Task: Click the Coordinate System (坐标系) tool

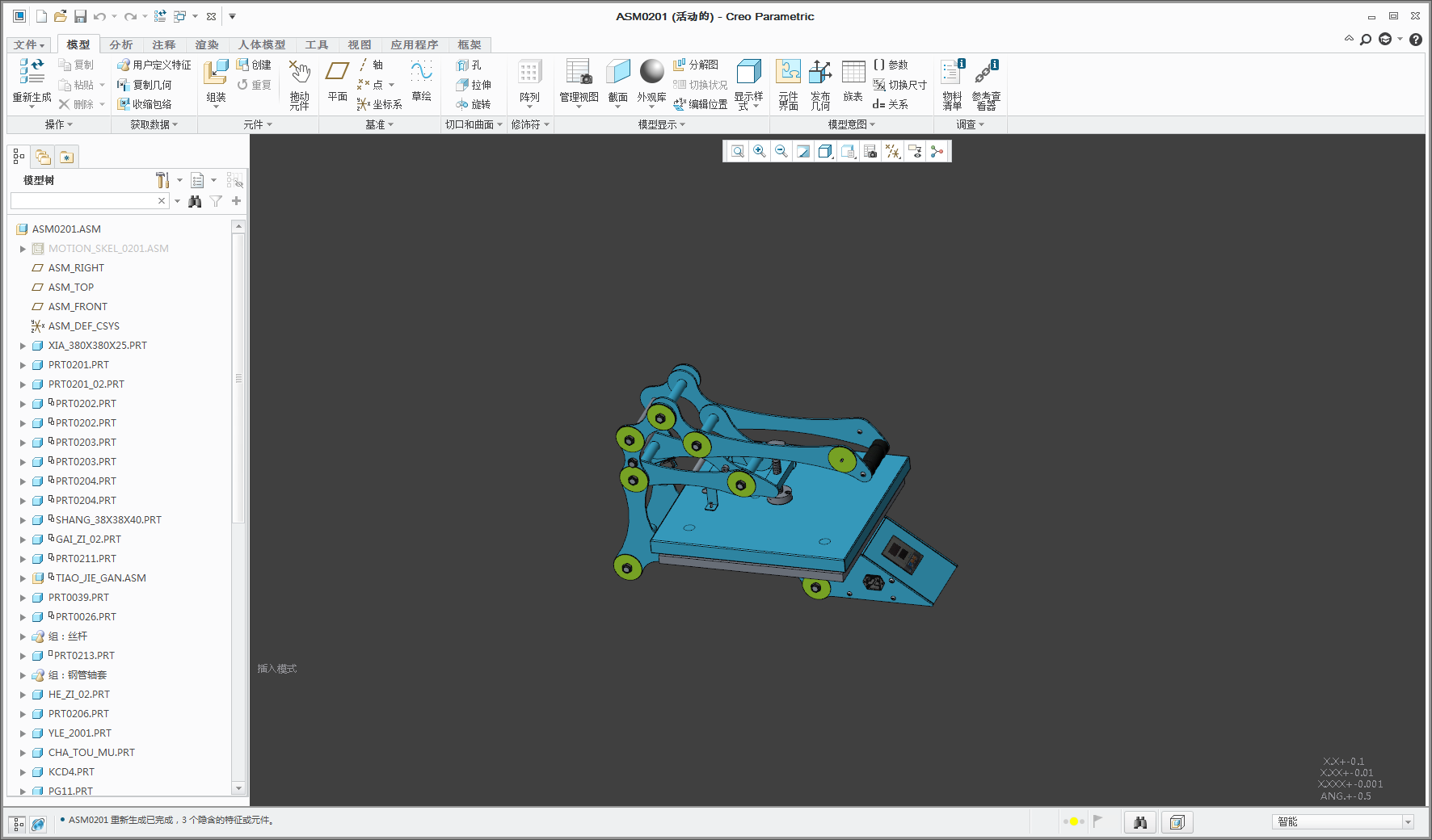Action: pyautogui.click(x=379, y=104)
